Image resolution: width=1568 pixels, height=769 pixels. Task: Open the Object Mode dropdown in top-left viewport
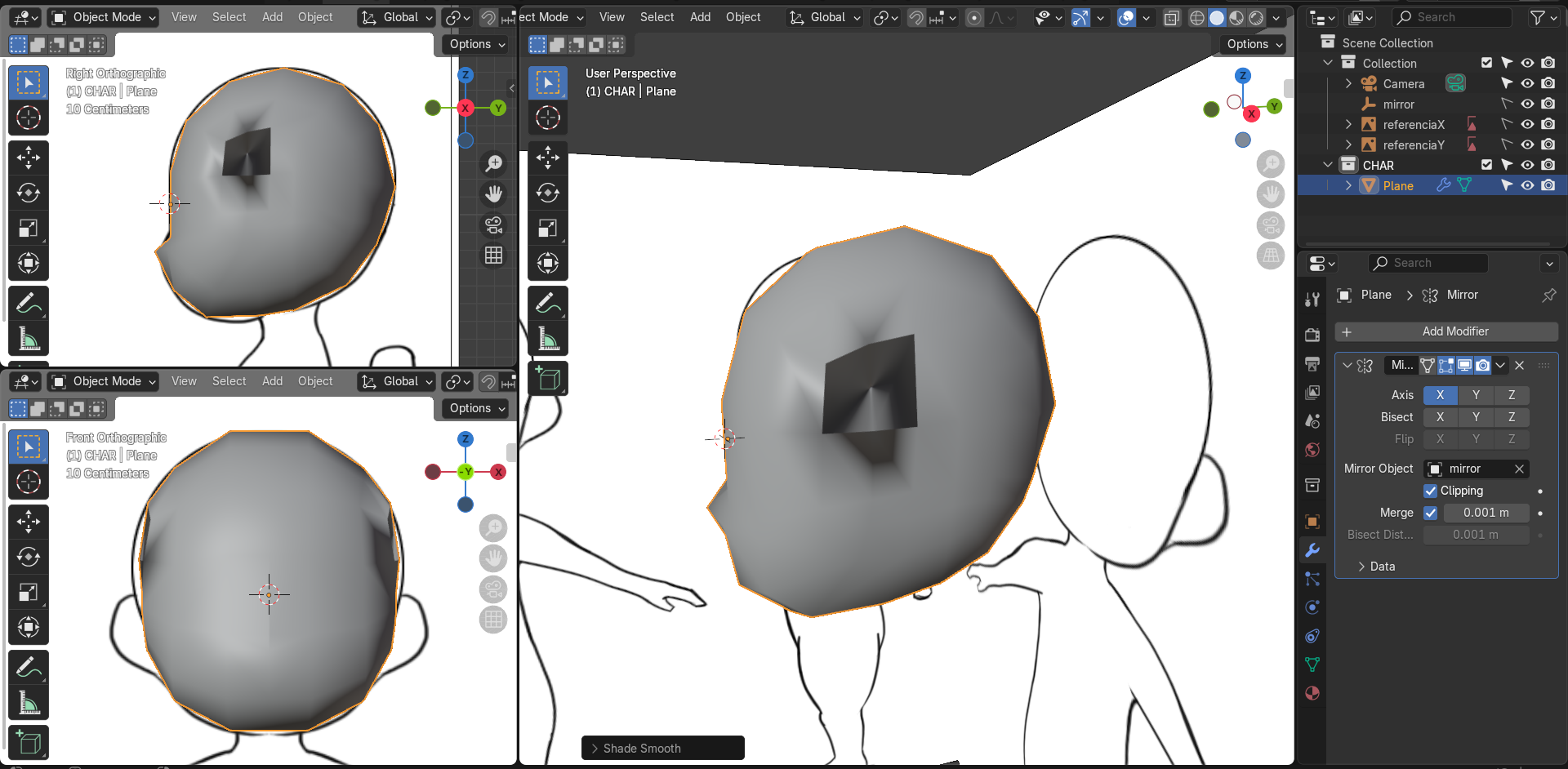coord(104,17)
